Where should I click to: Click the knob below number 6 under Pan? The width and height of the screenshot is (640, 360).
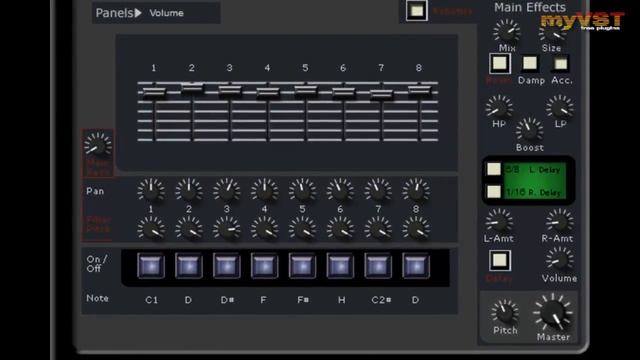340,228
